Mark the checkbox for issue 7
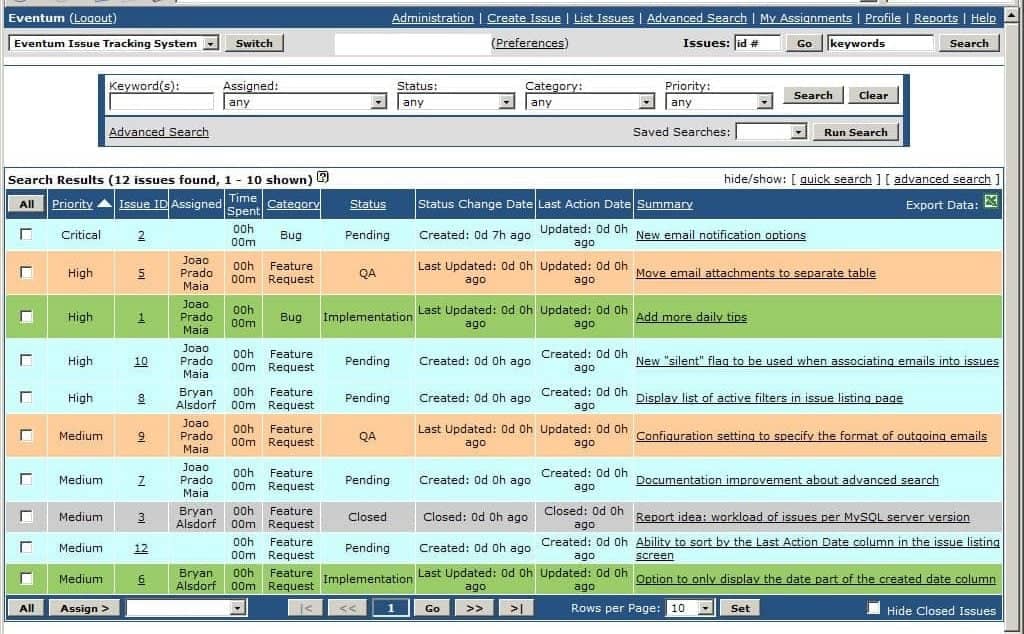 point(26,479)
